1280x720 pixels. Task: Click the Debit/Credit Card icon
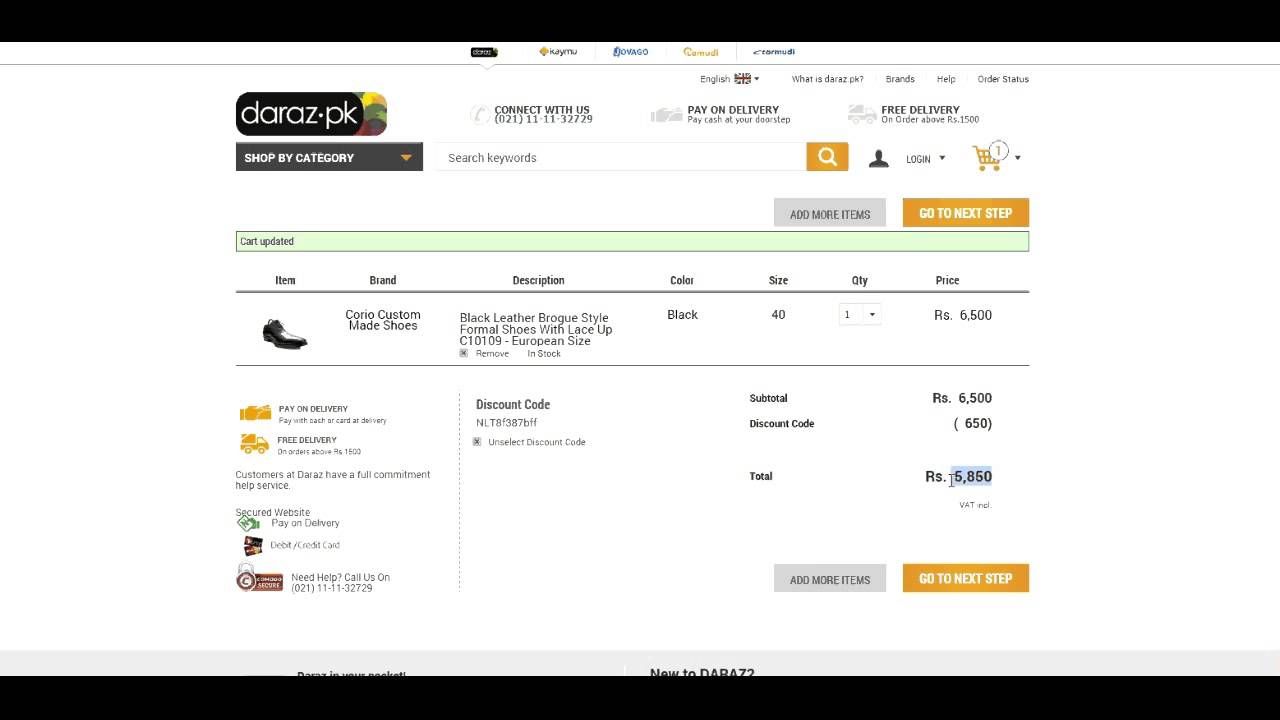tap(253, 545)
